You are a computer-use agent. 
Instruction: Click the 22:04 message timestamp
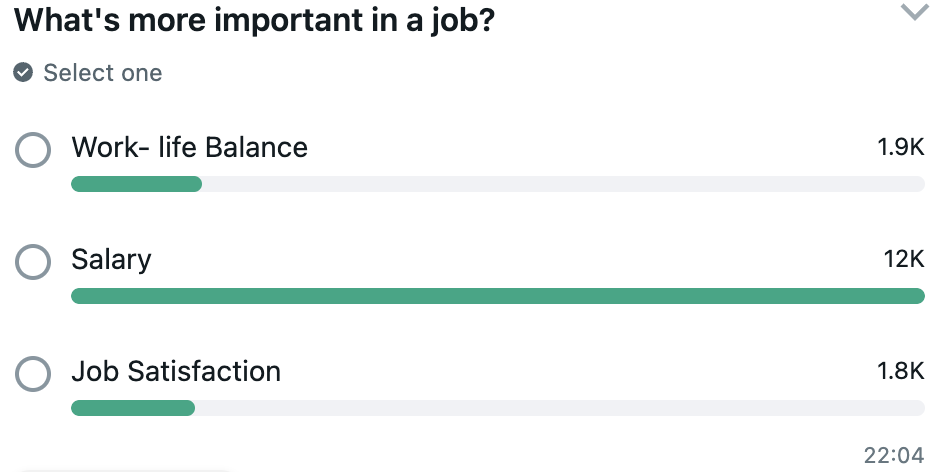(894, 456)
